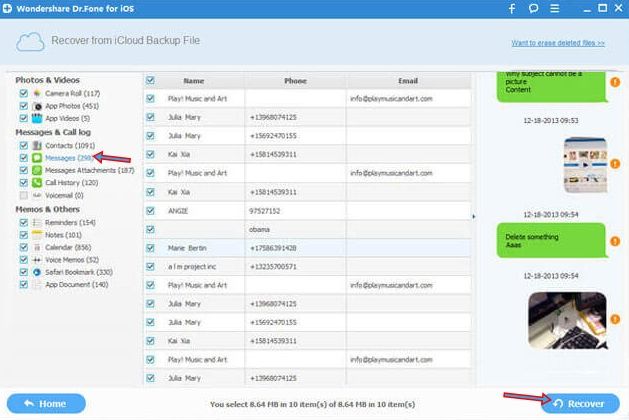This screenshot has height=420, width=629.
Task: Uncheck the Marie Bertin row checkbox
Action: (x=150, y=248)
